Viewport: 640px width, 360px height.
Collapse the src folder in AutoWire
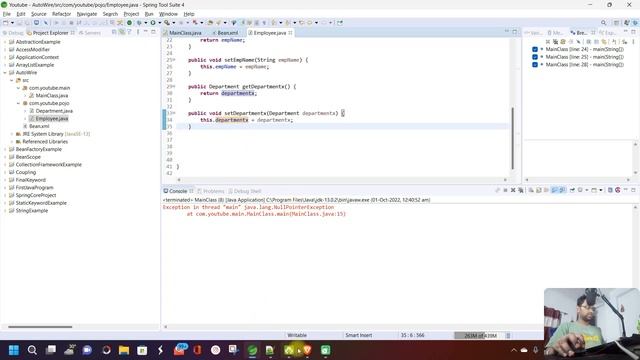tap(11, 80)
